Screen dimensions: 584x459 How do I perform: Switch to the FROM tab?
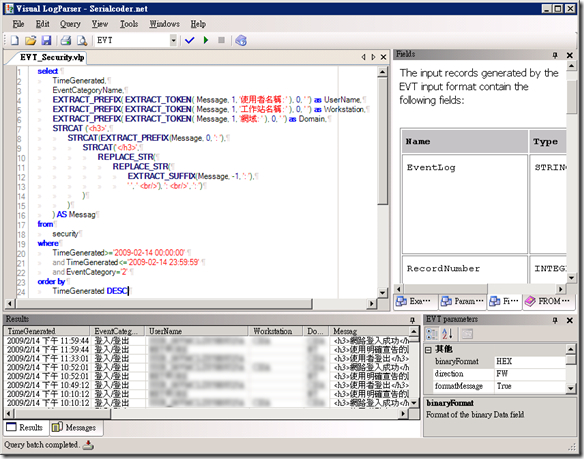click(x=548, y=301)
